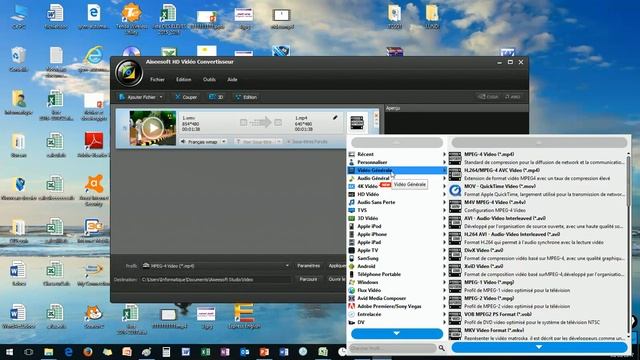This screenshot has height=360, width=640.
Task: Open output format profile film icon
Action: 357,122
